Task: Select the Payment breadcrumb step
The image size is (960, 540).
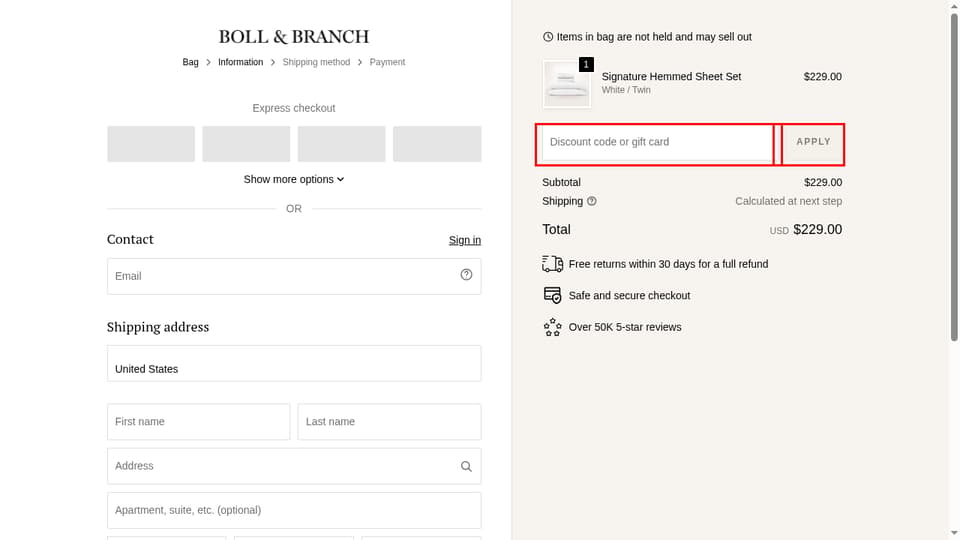Action: (387, 62)
